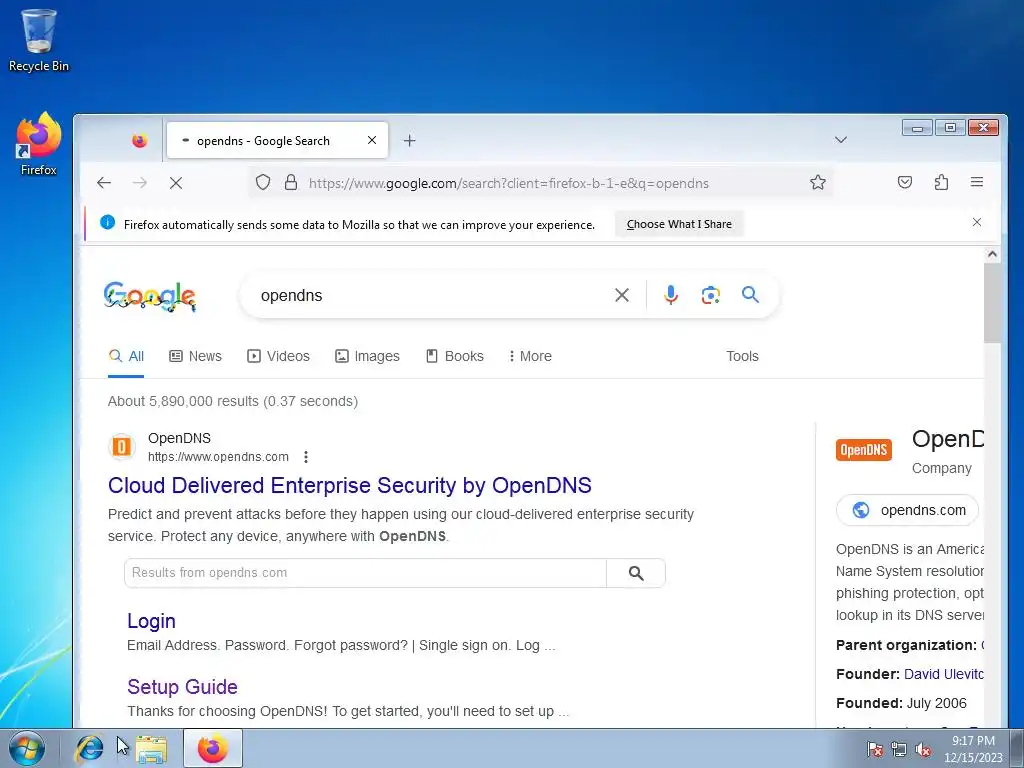
Task: Open https://www.opendns.com result URL
Action: (218, 456)
